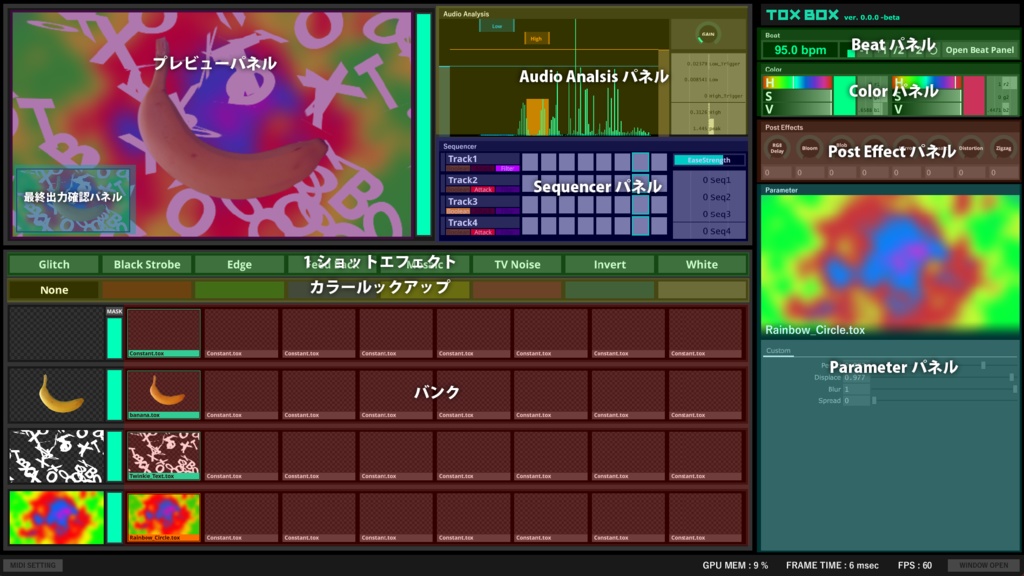This screenshot has height=576, width=1024.
Task: Click the loop circle icon in Beat panel
Action: [x=935, y=51]
